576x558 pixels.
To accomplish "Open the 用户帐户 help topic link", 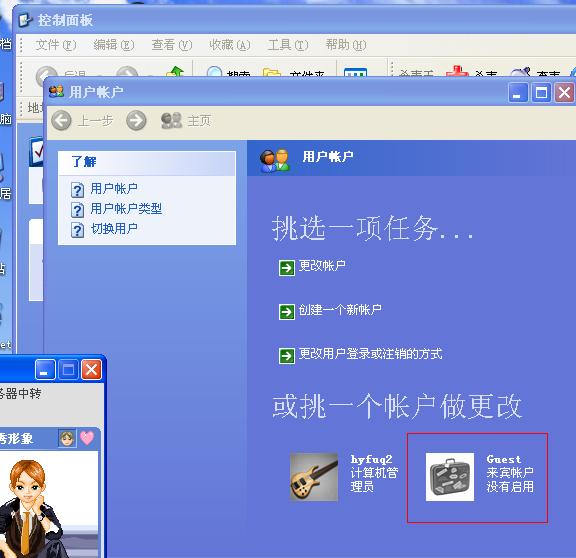I will (x=114, y=188).
